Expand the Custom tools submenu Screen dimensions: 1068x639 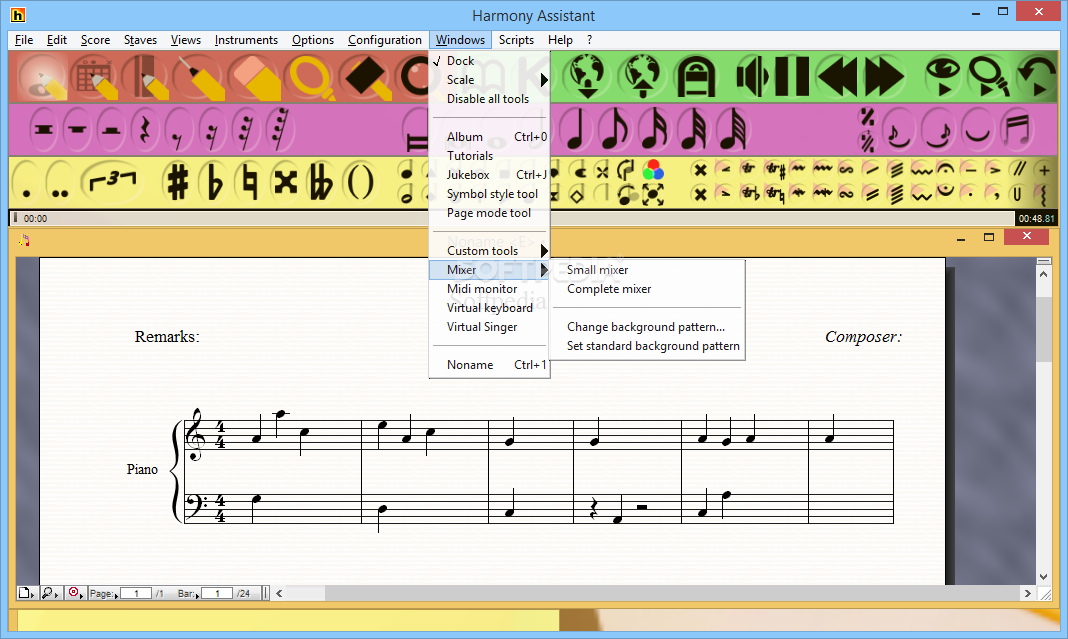(489, 251)
